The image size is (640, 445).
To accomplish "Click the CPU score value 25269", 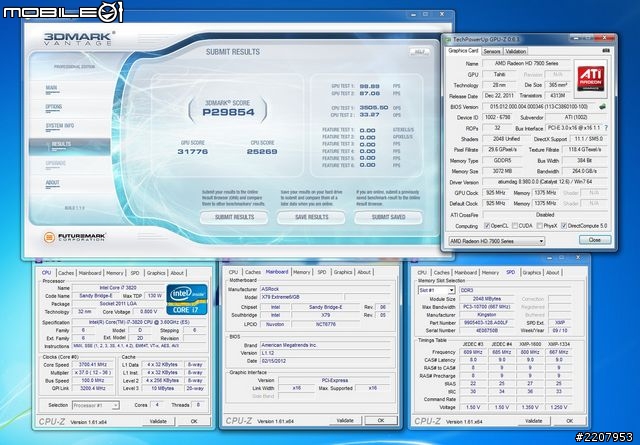I will (262, 152).
